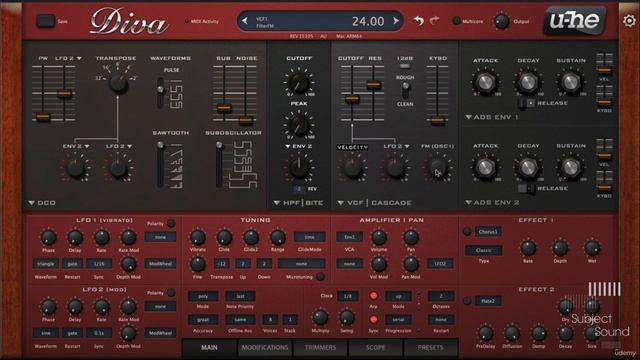This screenshot has height=360, width=640.
Task: Click the redo arrow in header
Action: click(434, 20)
